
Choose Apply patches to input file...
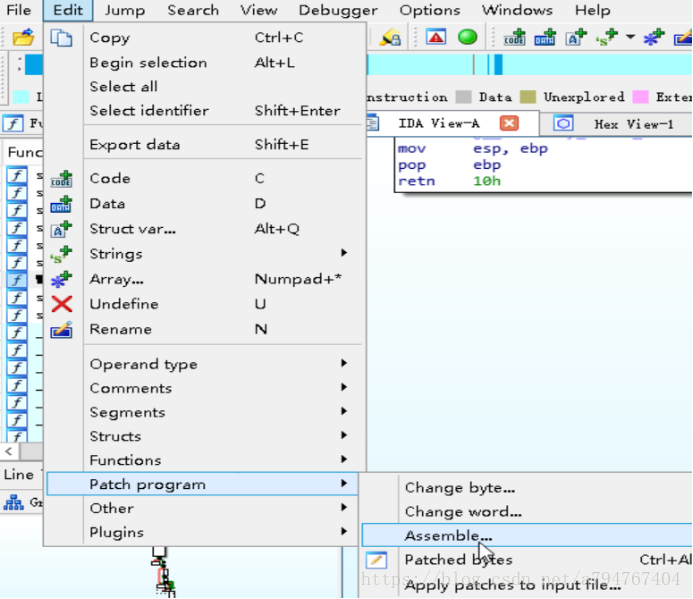click(512, 586)
